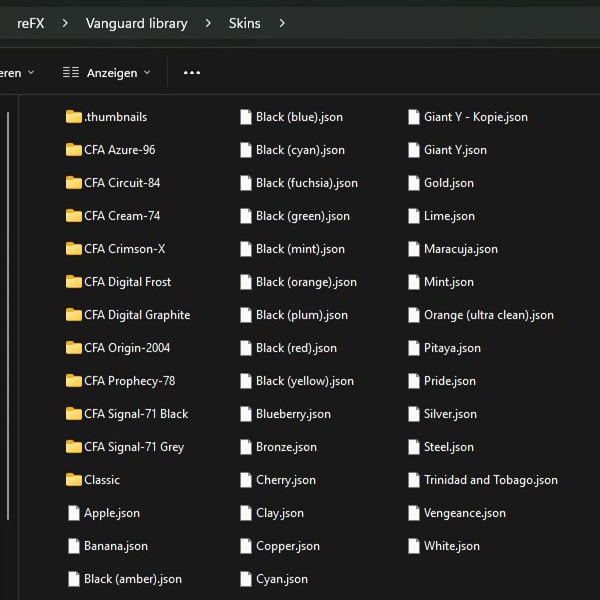The height and width of the screenshot is (600, 600).
Task: Select Giant Y.json file name
Action: (x=455, y=150)
